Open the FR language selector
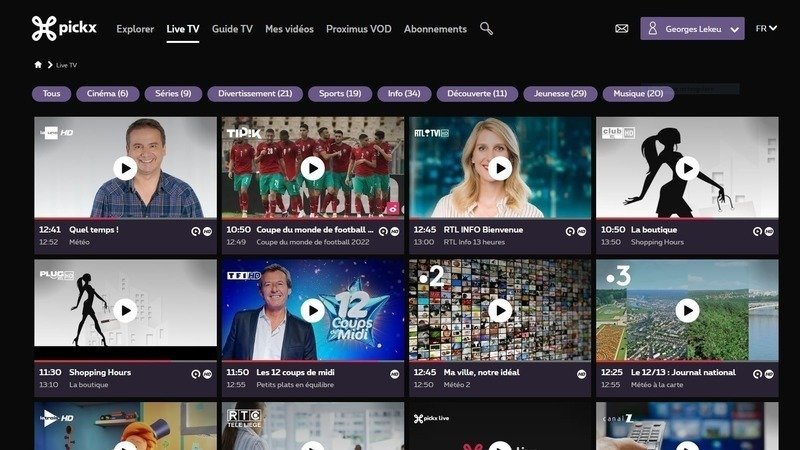 (767, 29)
